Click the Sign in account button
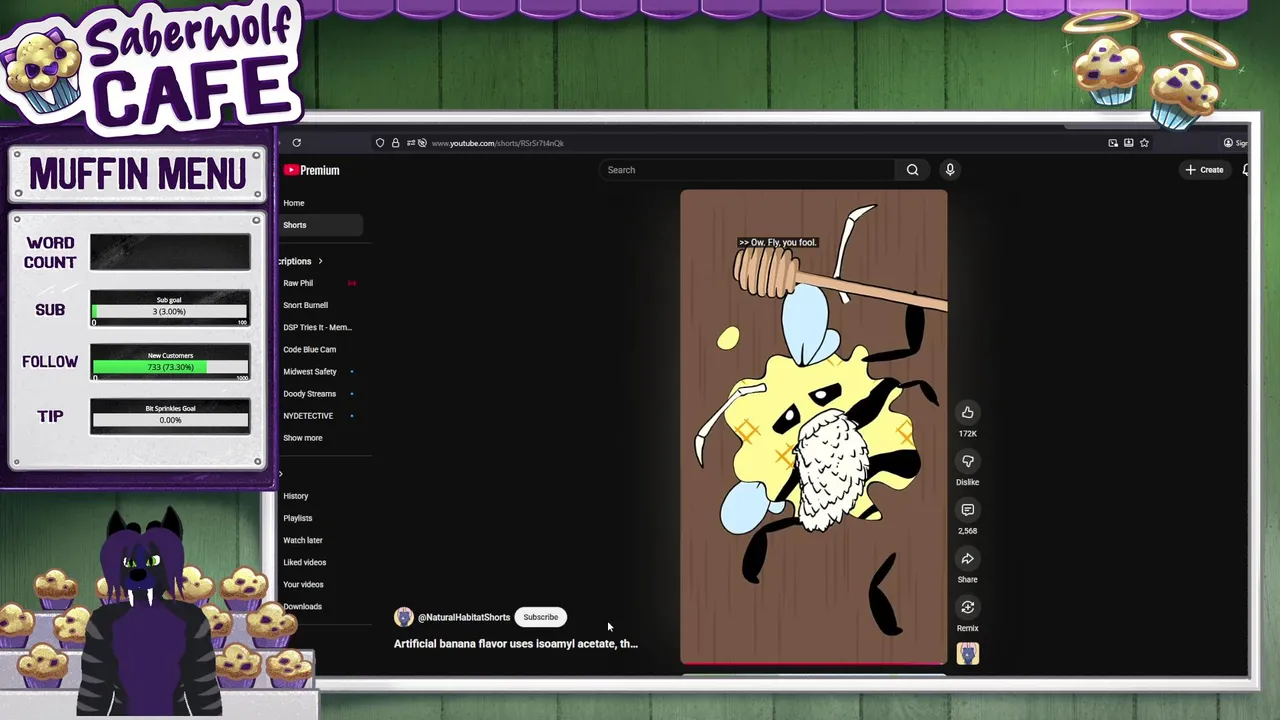The width and height of the screenshot is (1280, 720). click(x=1236, y=143)
